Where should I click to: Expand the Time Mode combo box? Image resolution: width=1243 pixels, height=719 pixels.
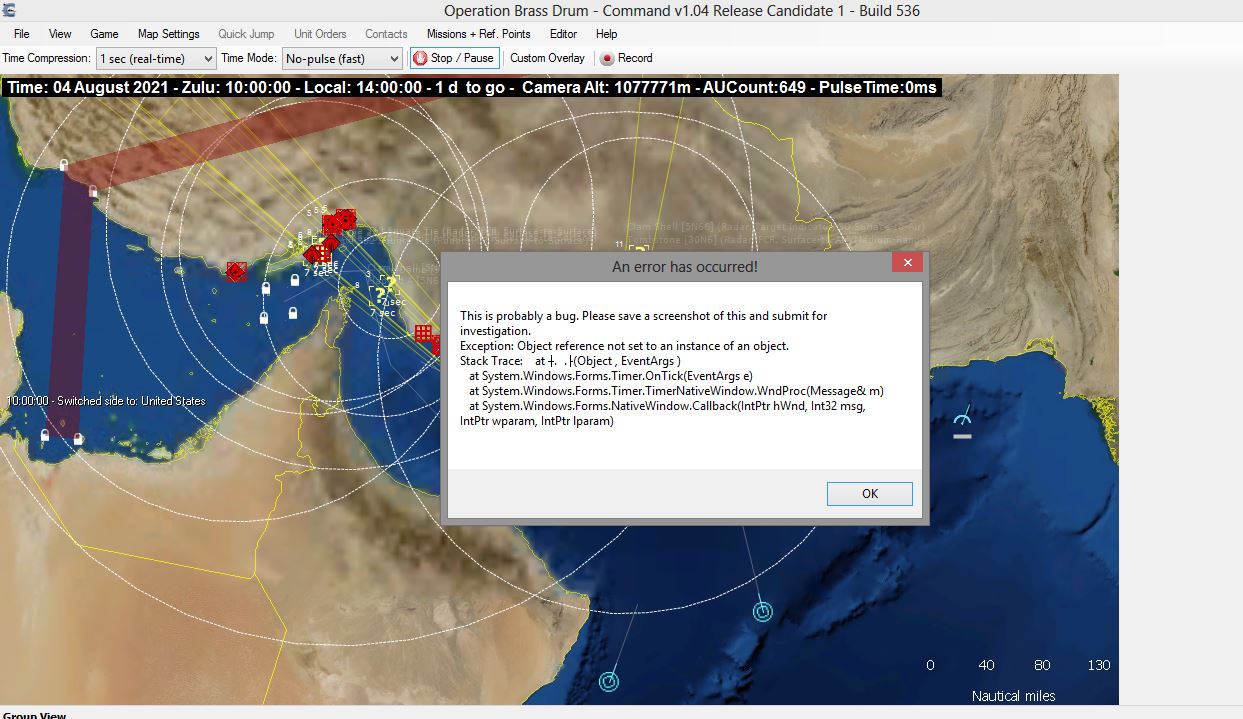[342, 59]
